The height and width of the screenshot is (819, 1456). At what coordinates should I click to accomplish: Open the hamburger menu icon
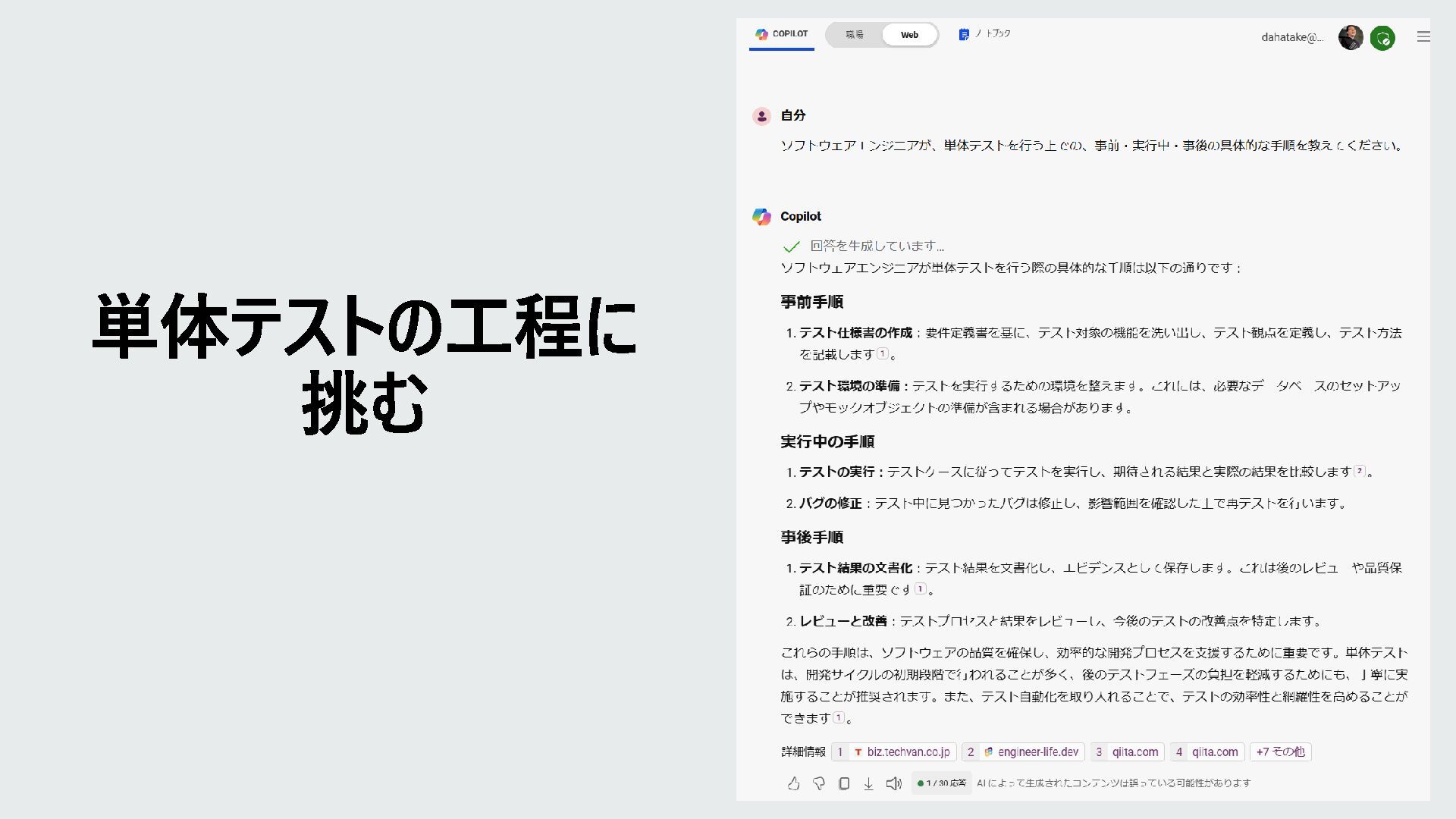(1423, 36)
